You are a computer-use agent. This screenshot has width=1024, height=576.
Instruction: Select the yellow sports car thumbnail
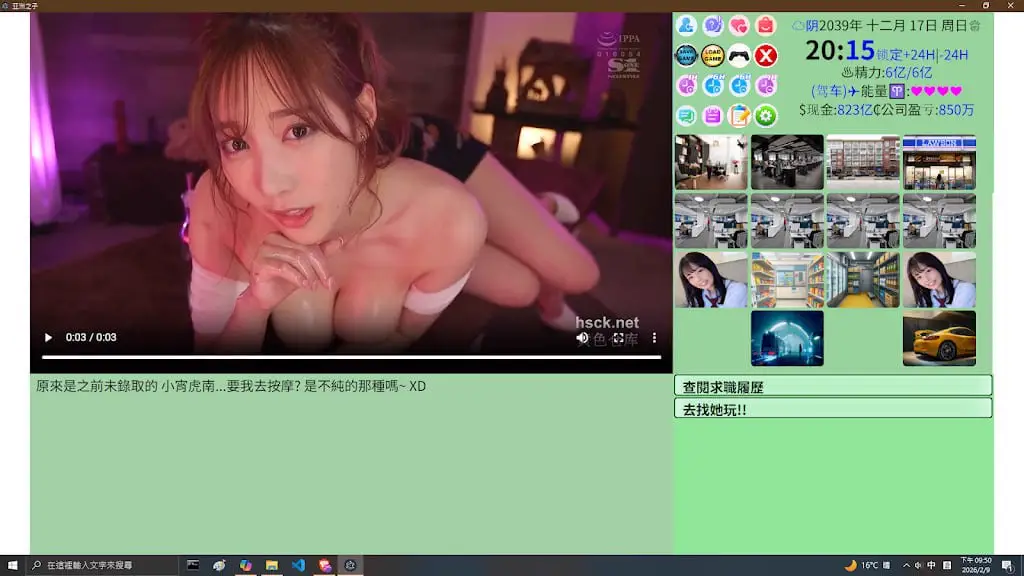[939, 338]
